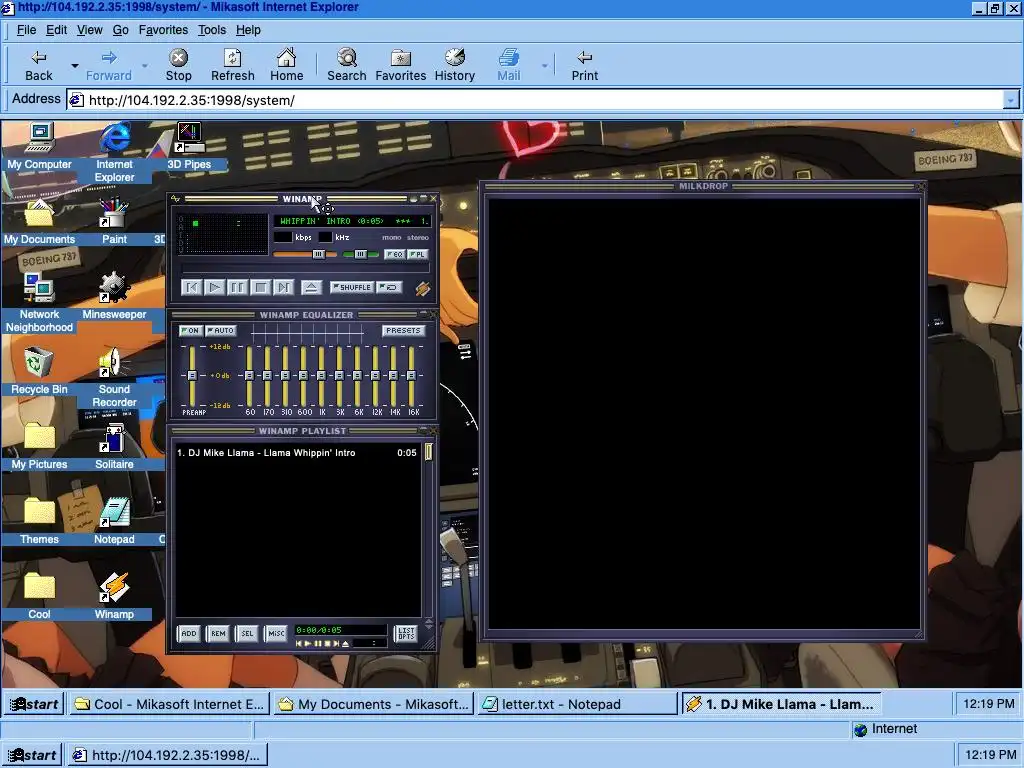1024x768 pixels.
Task: Select Solitaire desktop icon
Action: point(114,447)
